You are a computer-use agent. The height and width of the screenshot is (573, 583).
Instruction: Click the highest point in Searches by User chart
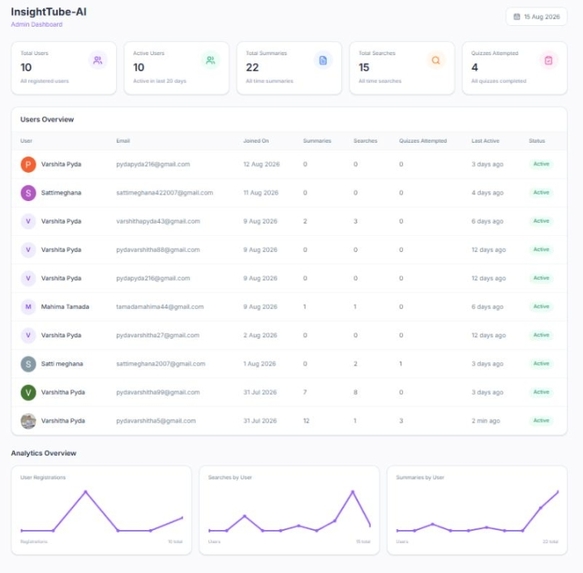(x=353, y=492)
